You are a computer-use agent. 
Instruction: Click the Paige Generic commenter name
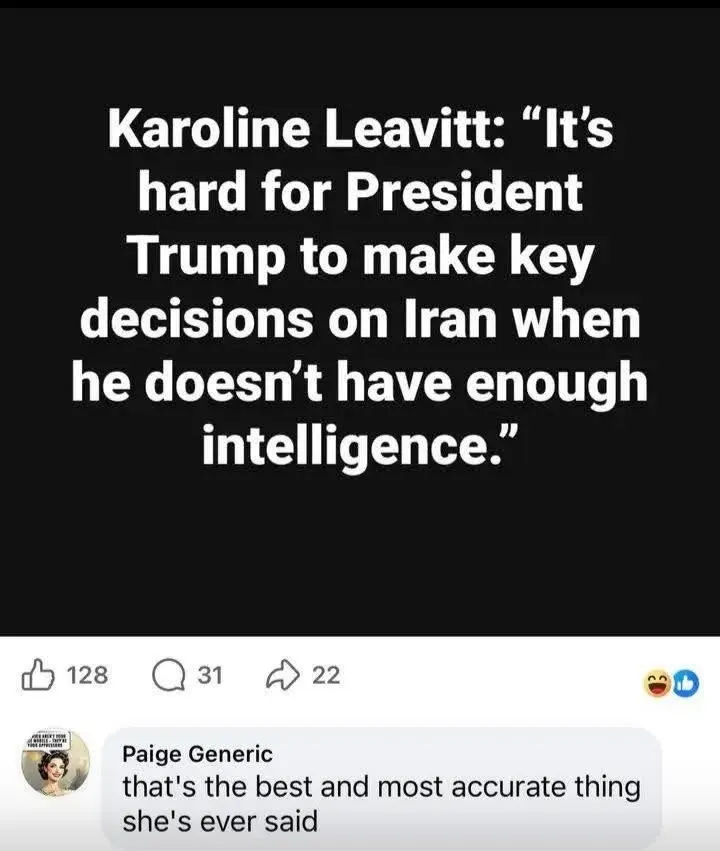click(x=196, y=755)
